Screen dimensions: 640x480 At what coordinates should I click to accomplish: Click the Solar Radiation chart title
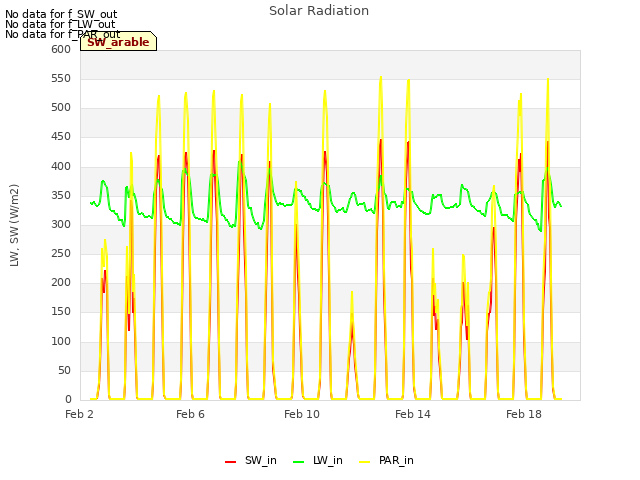319,11
